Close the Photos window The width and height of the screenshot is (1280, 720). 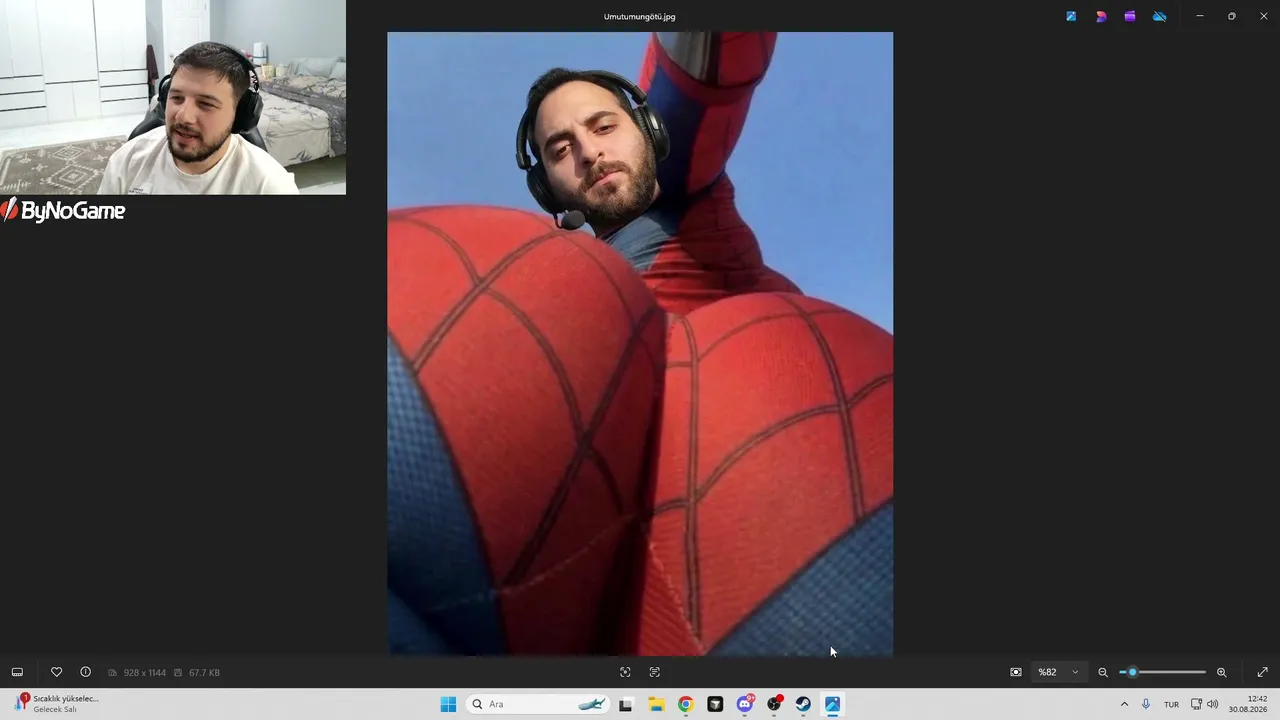(x=1263, y=16)
